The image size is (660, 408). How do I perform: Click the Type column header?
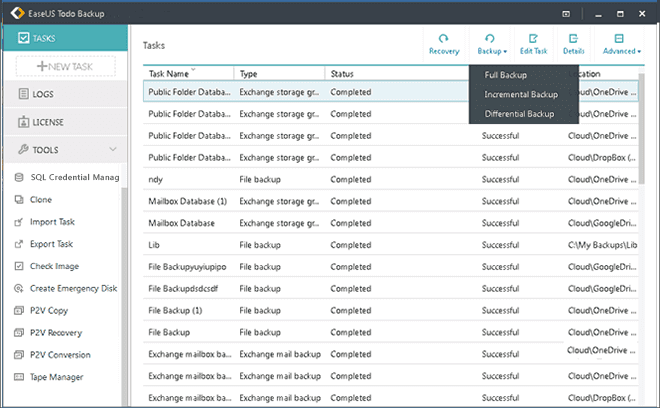tap(279, 74)
